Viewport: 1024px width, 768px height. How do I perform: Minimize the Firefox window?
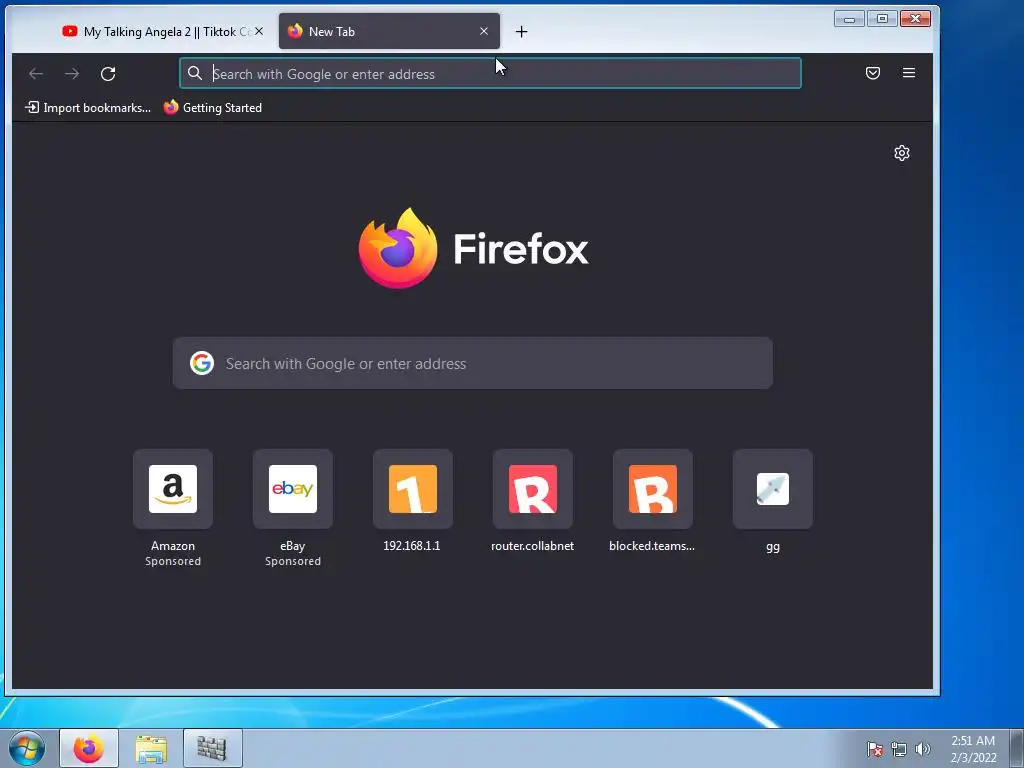coord(849,19)
